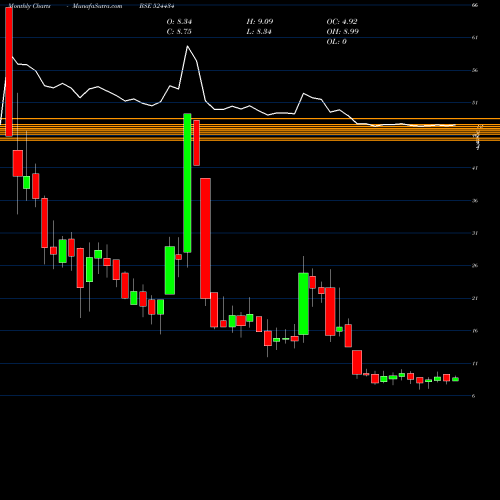Click the 6 price axis label
500x500 pixels.
(474, 396)
